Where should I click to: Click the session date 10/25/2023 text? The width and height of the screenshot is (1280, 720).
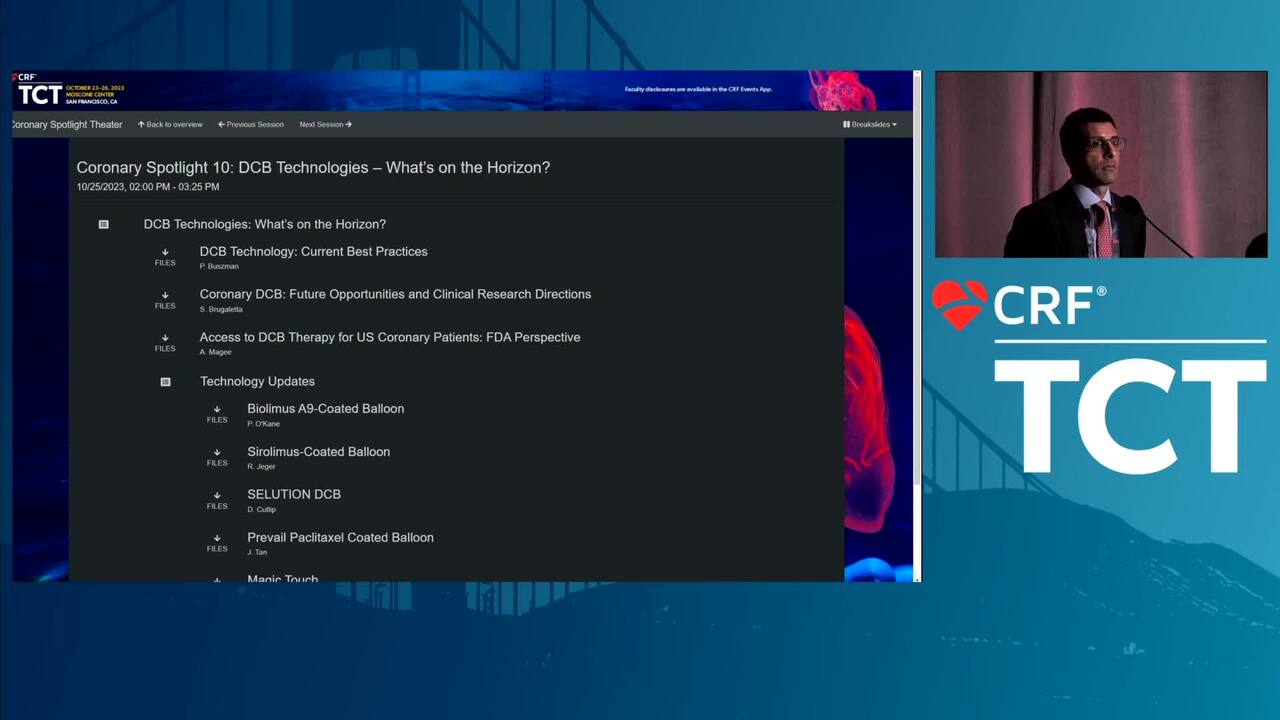tap(148, 187)
